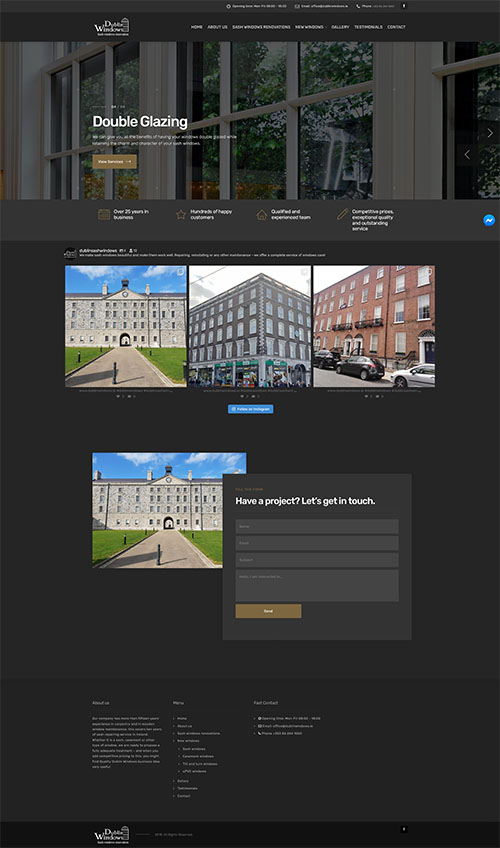Click the footer Contact link
Screen dimensions: 500x848
184,796
